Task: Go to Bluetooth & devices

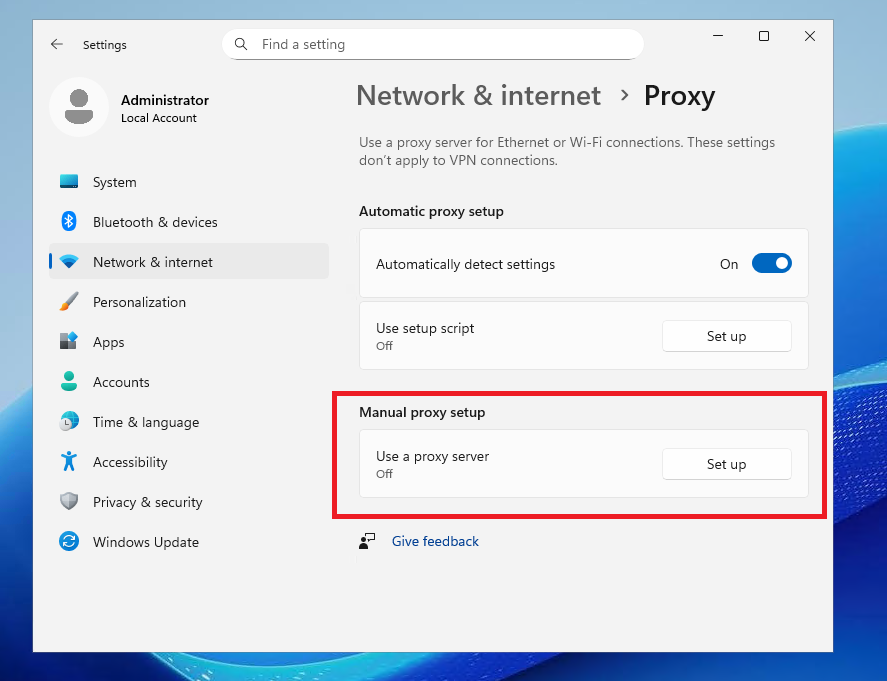Action: tap(189, 222)
